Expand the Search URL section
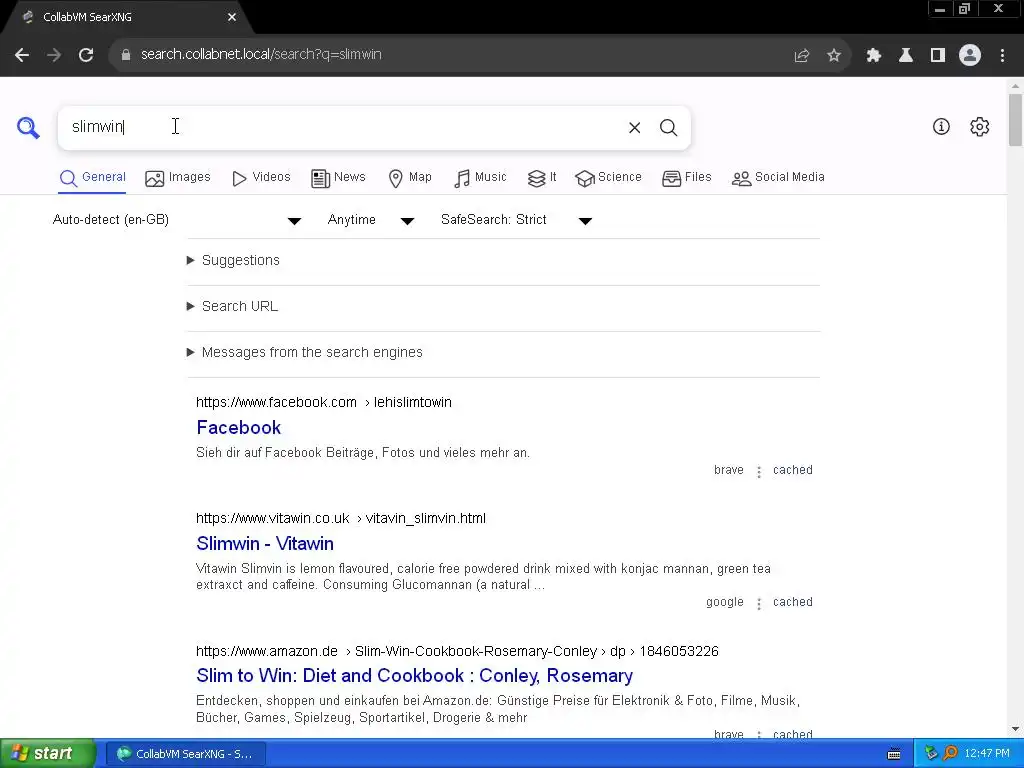The image size is (1024, 768). coord(232,306)
